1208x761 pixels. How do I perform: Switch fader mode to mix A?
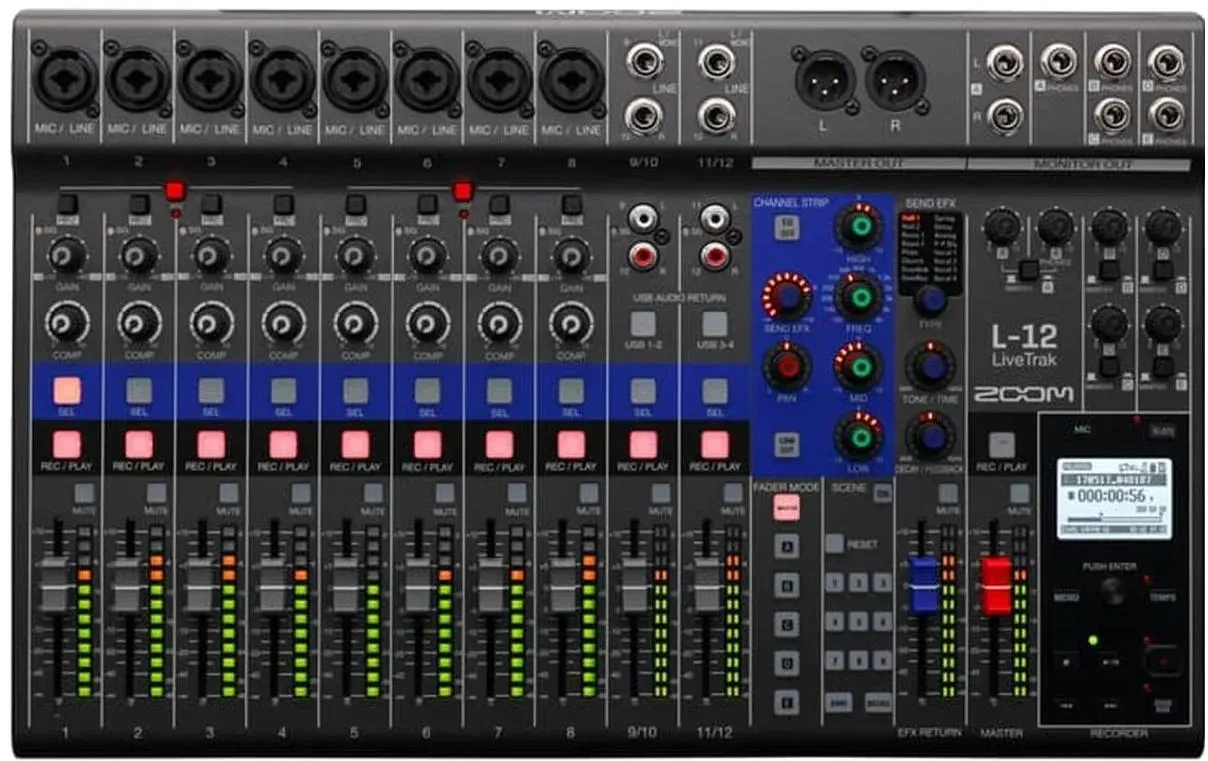click(x=787, y=546)
